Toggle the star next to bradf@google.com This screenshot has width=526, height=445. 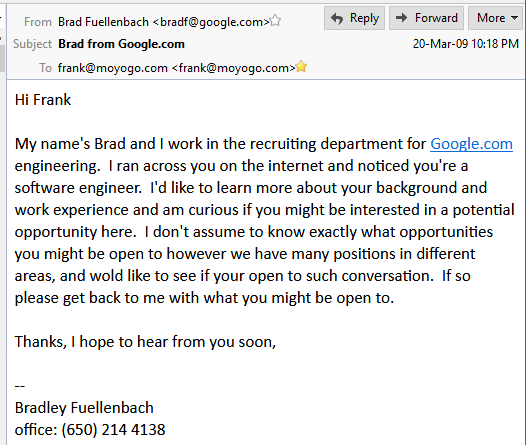pyautogui.click(x=275, y=21)
